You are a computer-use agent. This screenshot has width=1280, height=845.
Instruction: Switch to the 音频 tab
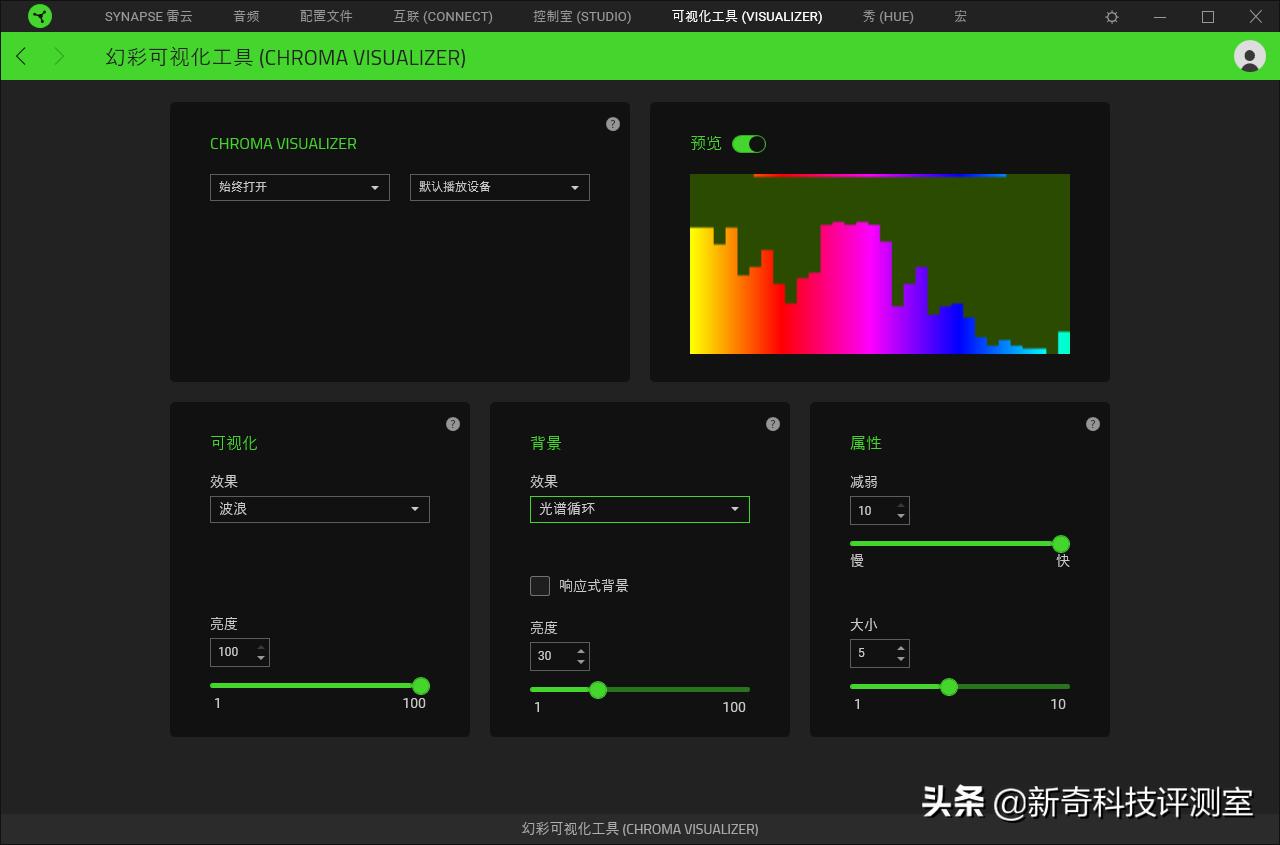[246, 16]
